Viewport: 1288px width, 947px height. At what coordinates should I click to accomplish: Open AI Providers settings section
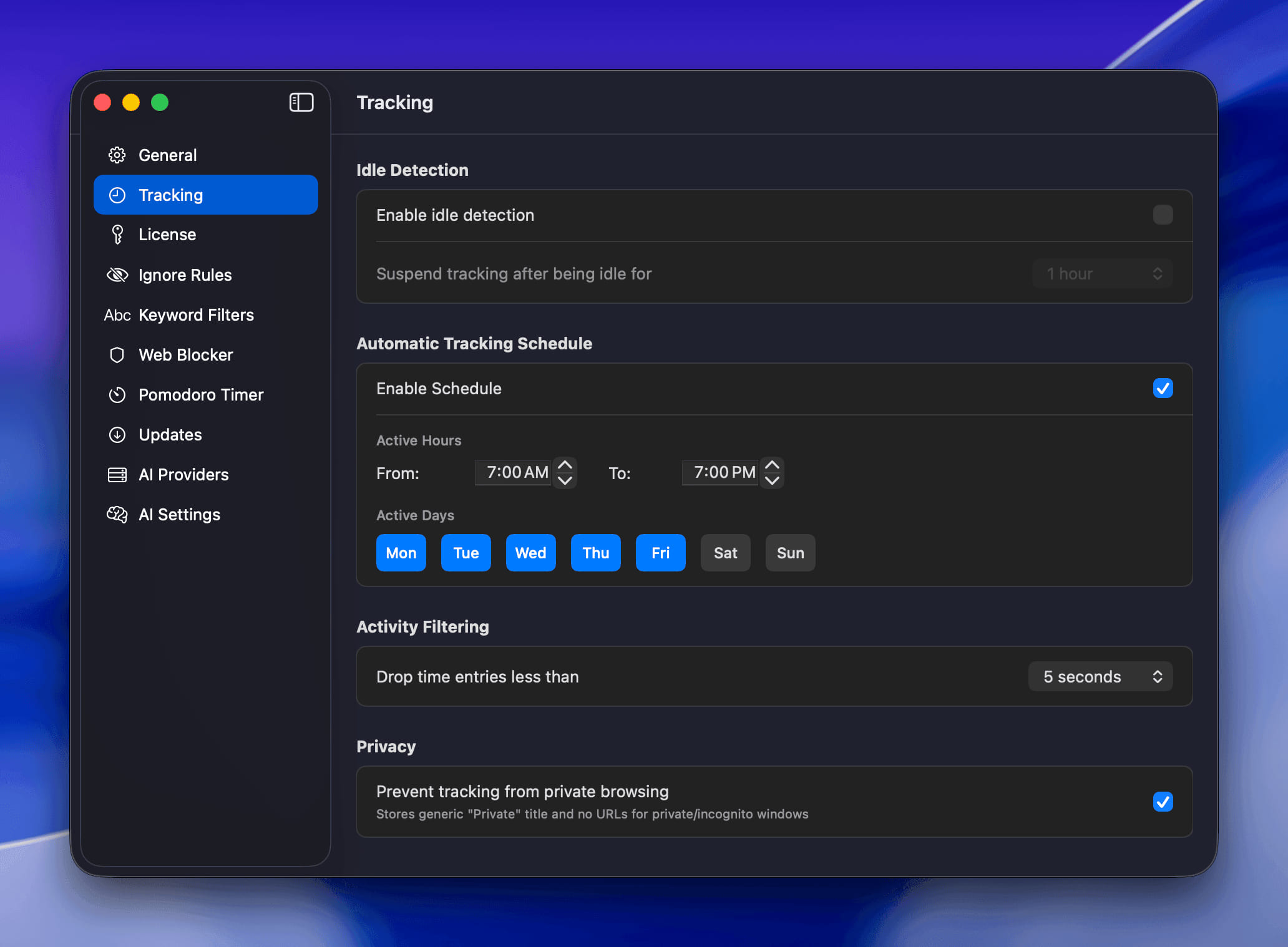coord(183,475)
